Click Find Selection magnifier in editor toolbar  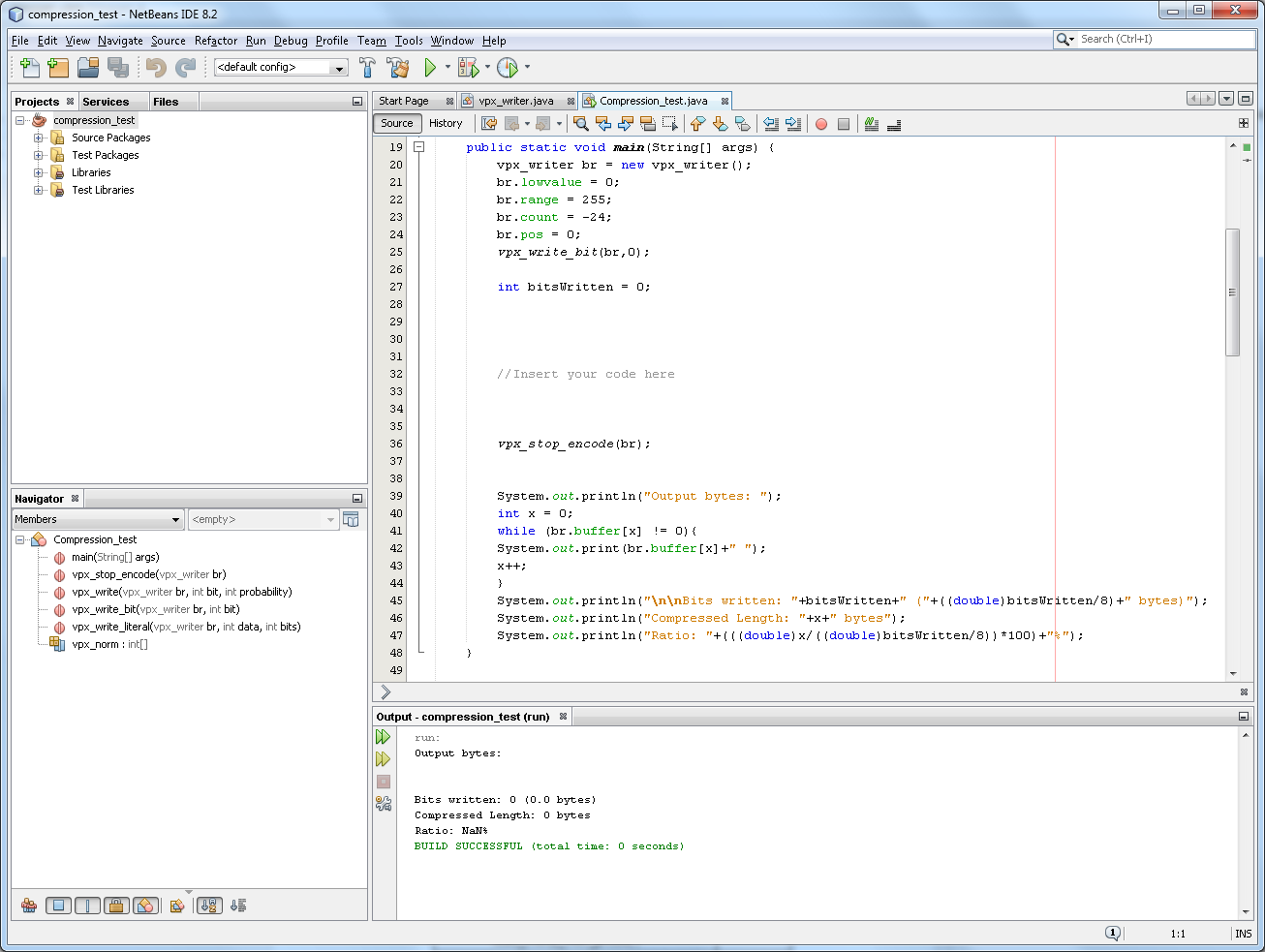coord(580,124)
